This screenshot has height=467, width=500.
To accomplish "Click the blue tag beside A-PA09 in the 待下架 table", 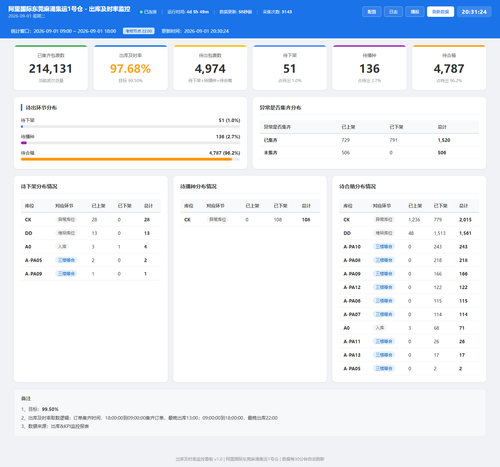I will 66,274.
